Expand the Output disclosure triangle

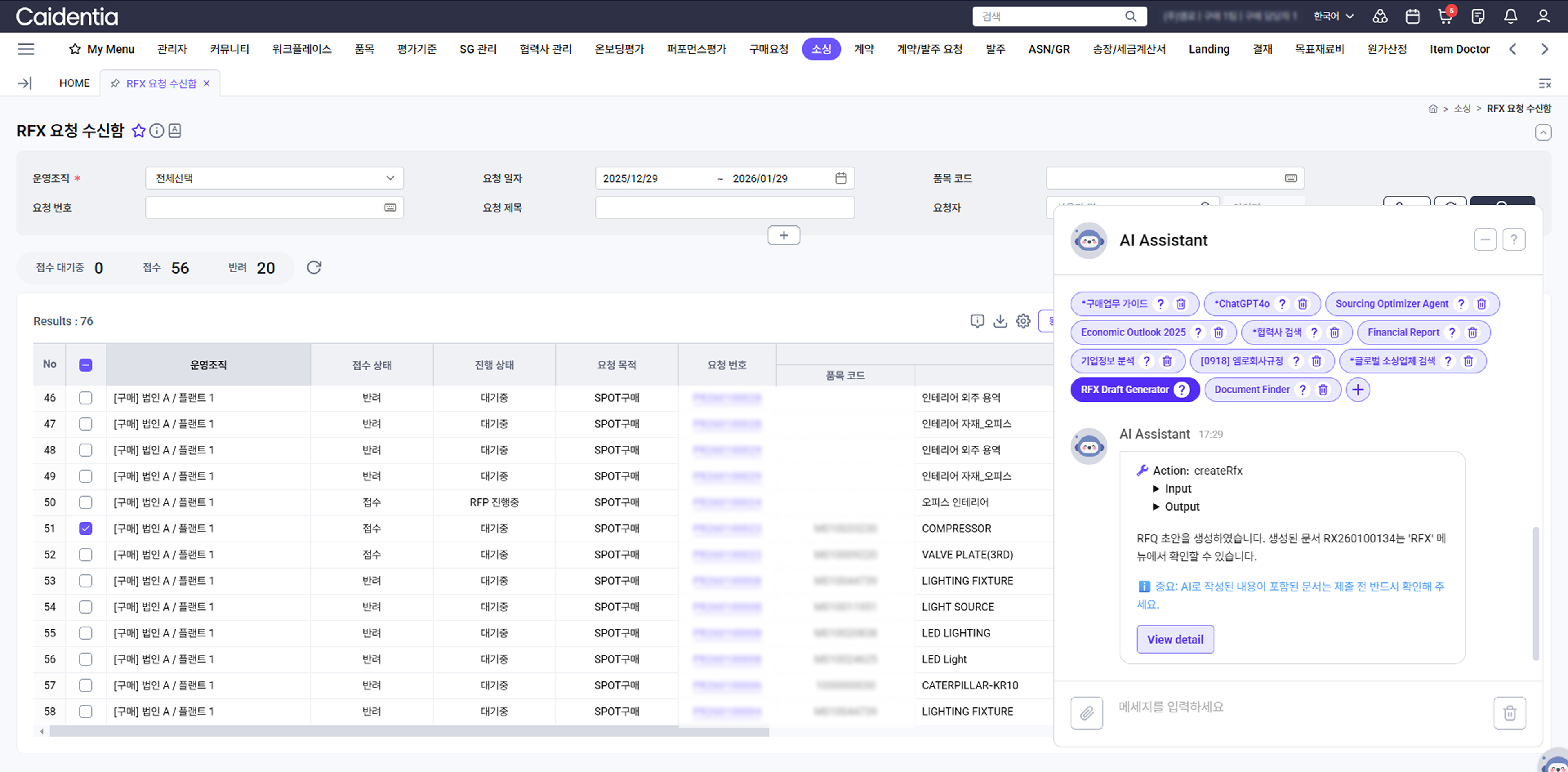[1156, 506]
